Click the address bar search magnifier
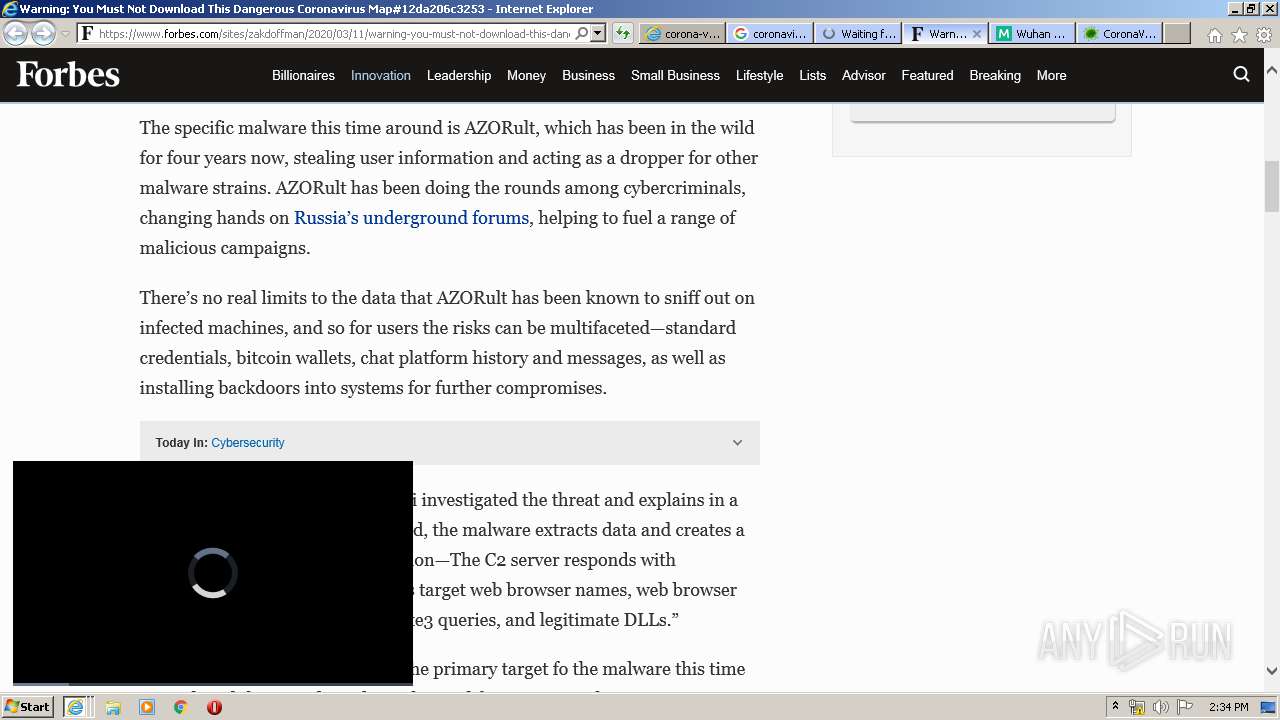The image size is (1280, 720). 582,33
